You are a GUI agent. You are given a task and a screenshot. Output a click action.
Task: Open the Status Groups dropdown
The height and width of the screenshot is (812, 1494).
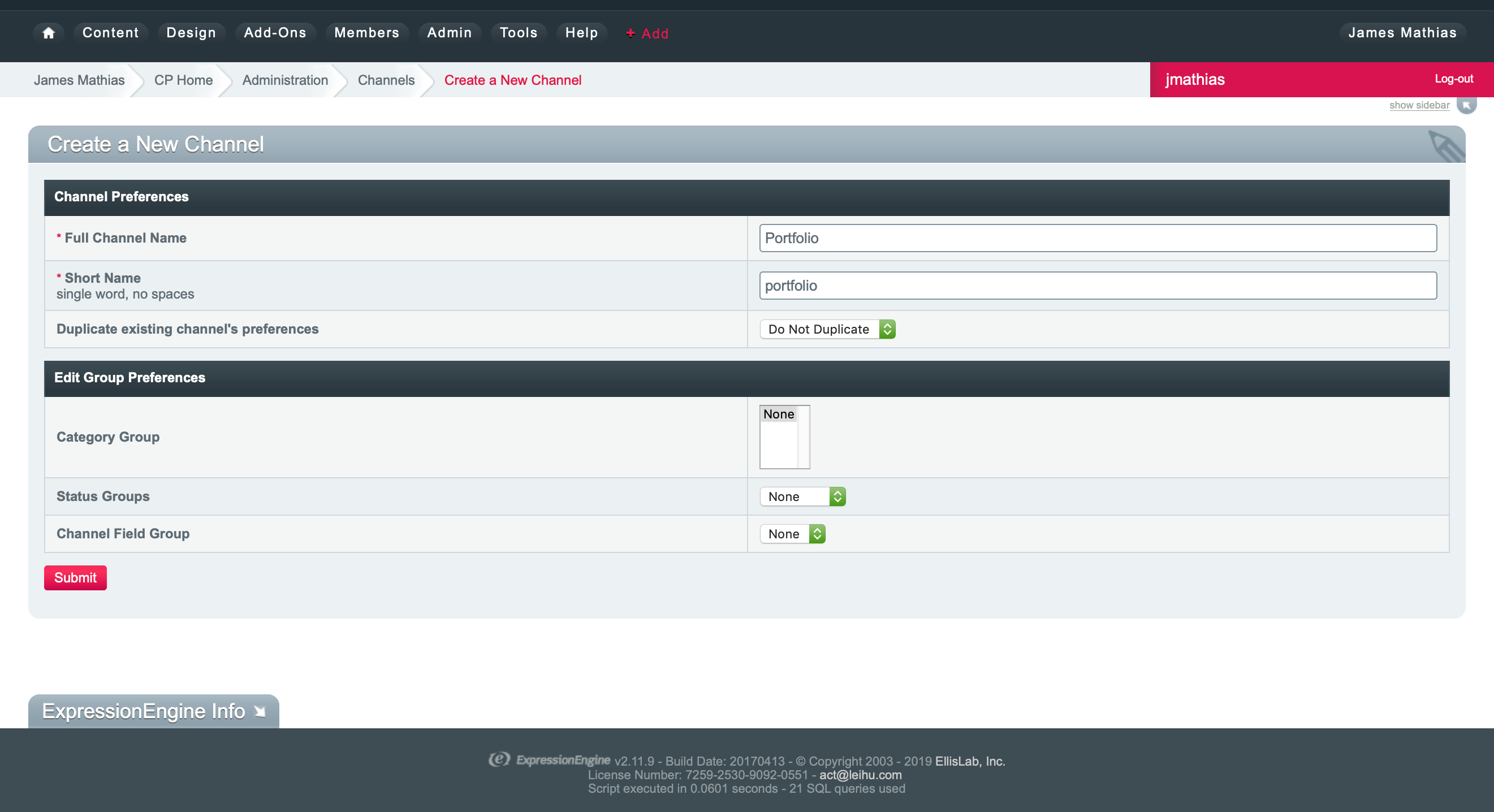[x=802, y=497]
